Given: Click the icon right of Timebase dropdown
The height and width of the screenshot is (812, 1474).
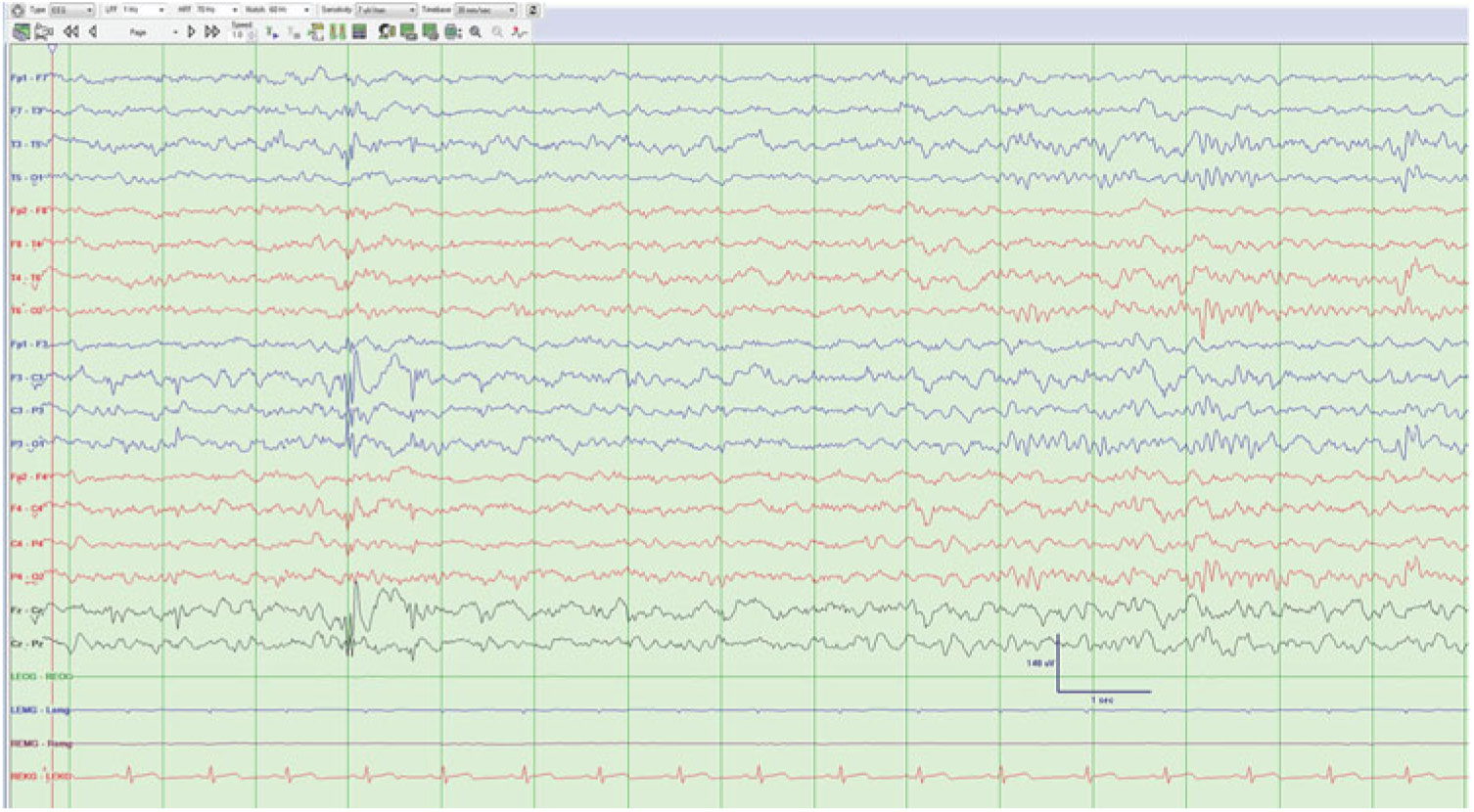Looking at the screenshot, I should 532,10.
